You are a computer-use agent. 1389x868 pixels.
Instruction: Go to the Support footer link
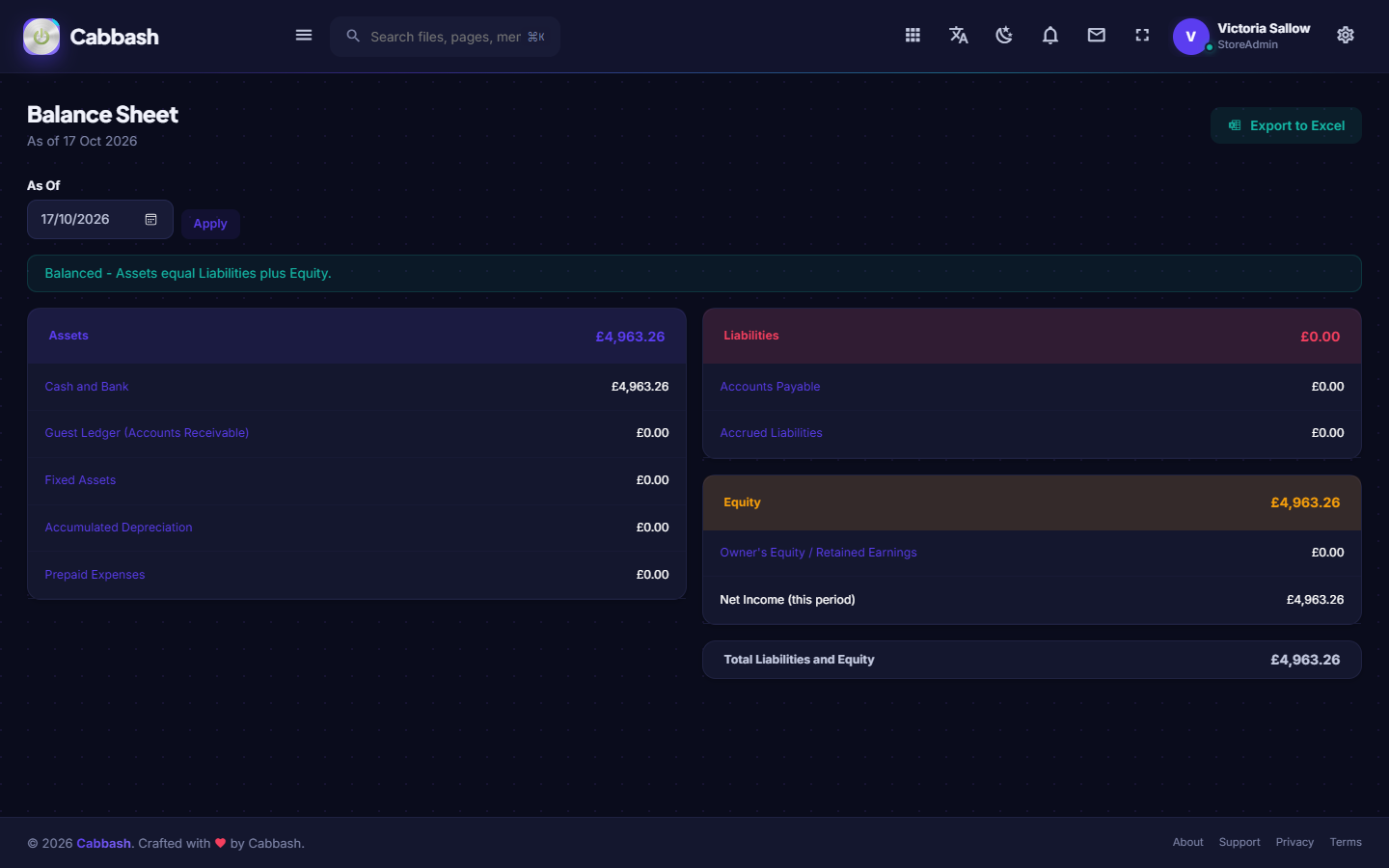pos(1239,842)
